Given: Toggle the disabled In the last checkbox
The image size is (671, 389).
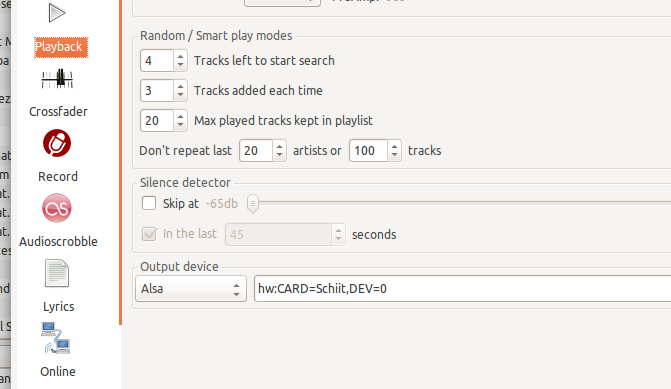Looking at the screenshot, I should pyautogui.click(x=149, y=234).
